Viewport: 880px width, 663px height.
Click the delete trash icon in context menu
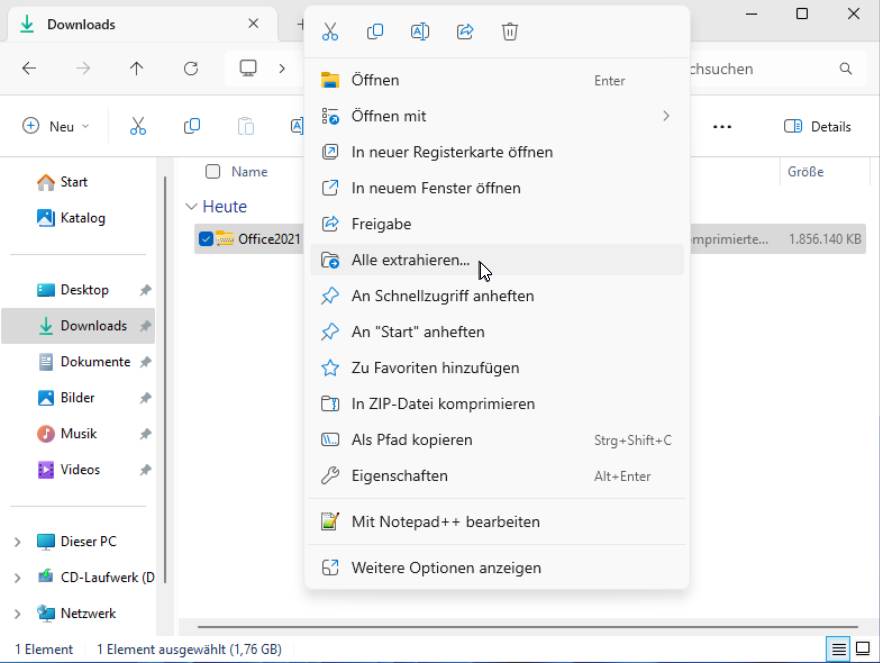pos(510,31)
